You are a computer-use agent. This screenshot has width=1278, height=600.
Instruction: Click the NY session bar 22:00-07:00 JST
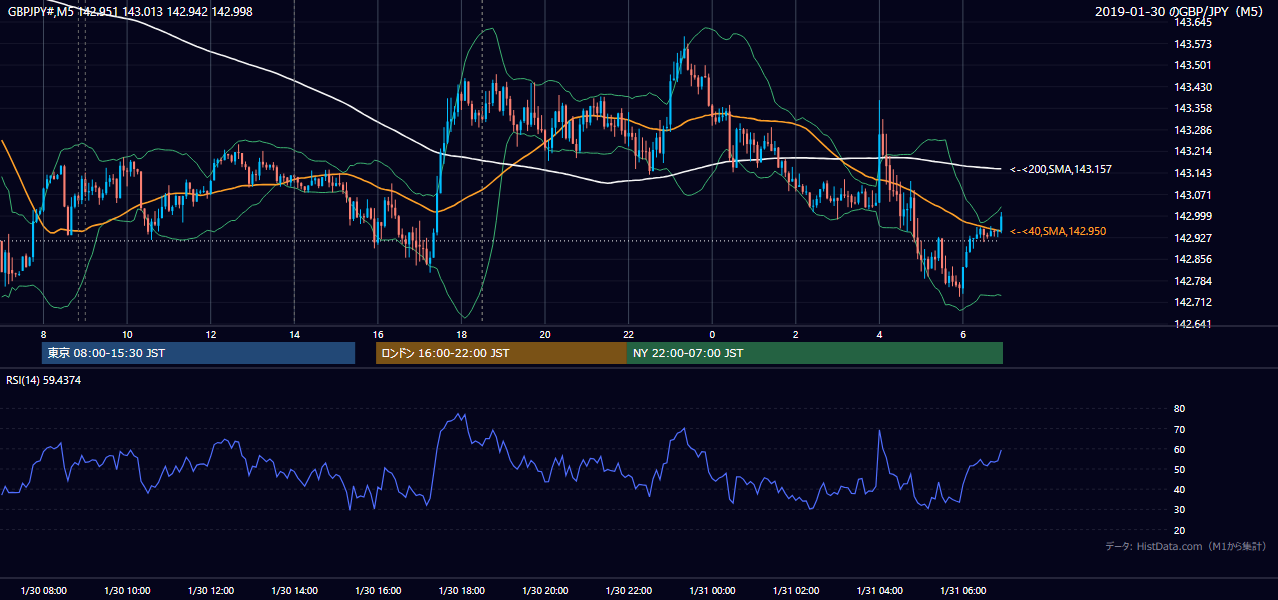[814, 353]
